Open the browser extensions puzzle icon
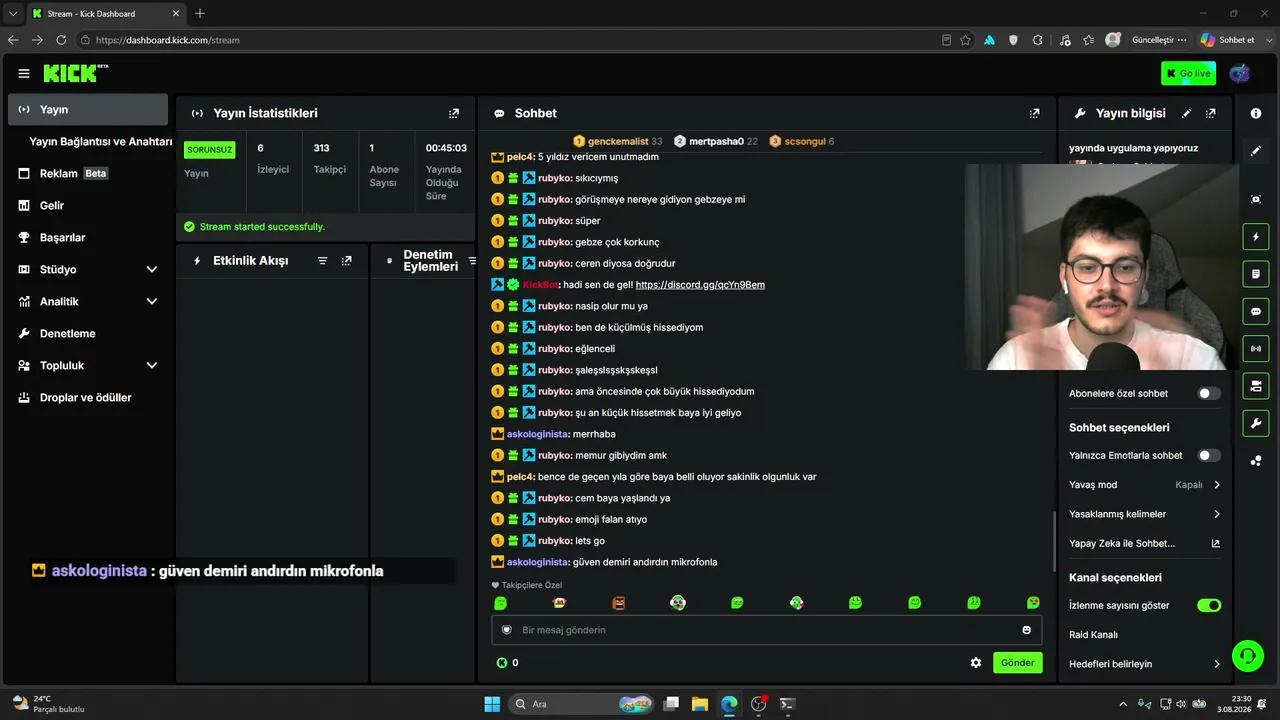The width and height of the screenshot is (1280, 720). pyautogui.click(x=1037, y=40)
